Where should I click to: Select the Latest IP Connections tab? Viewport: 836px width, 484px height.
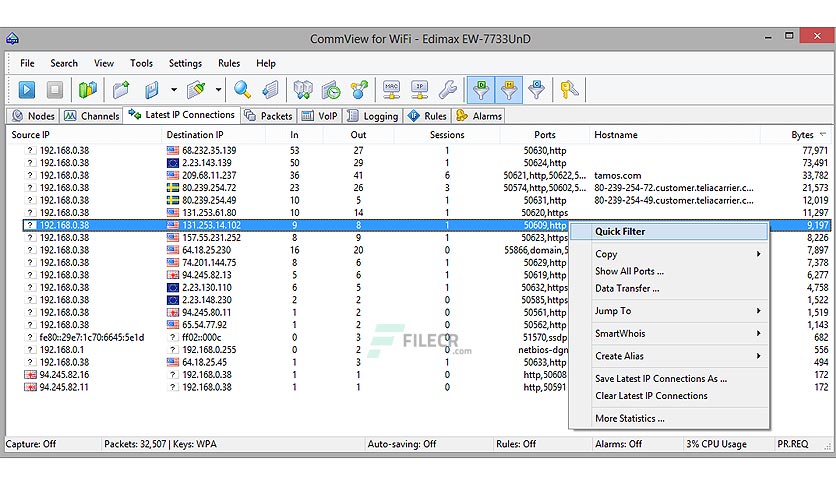point(182,115)
